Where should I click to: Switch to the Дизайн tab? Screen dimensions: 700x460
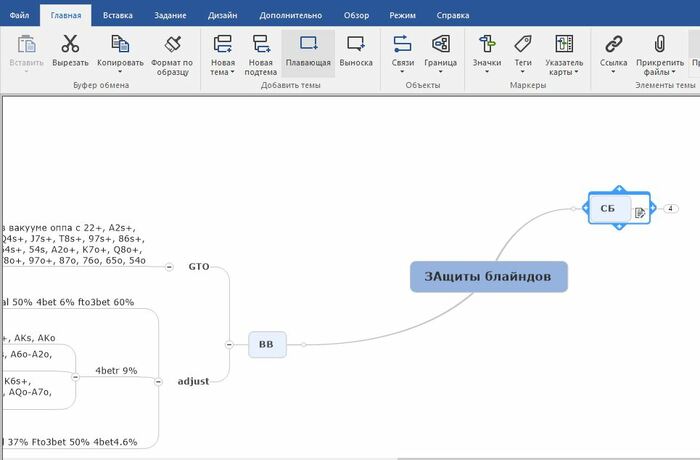click(222, 15)
